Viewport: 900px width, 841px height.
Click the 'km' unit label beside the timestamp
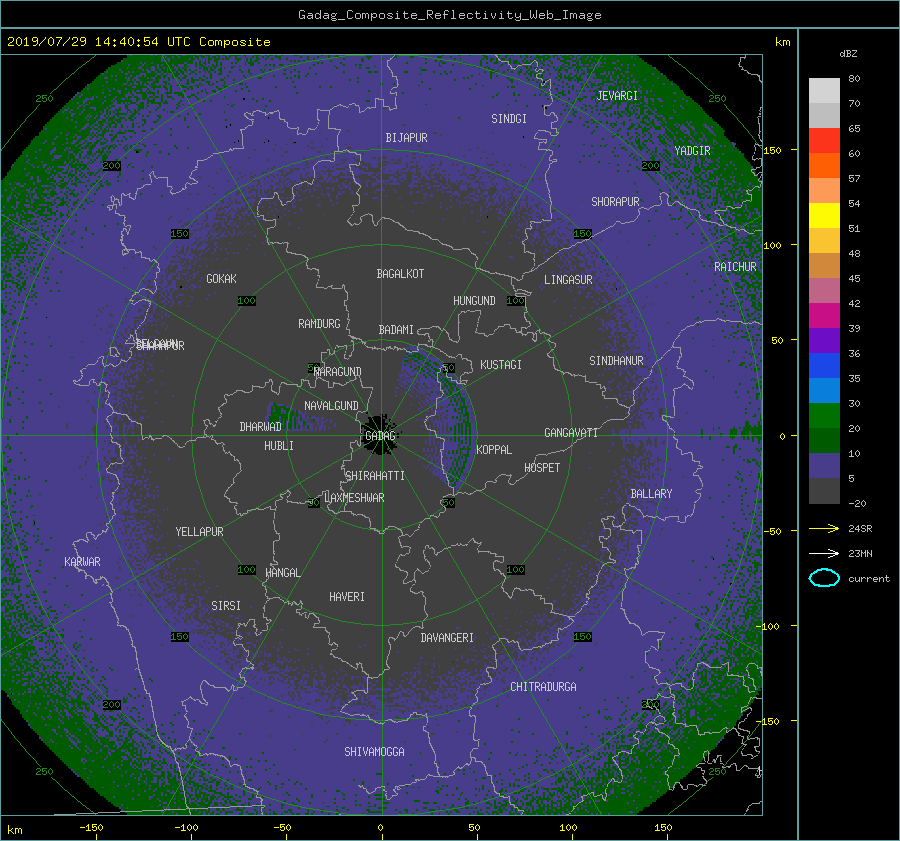pos(782,42)
